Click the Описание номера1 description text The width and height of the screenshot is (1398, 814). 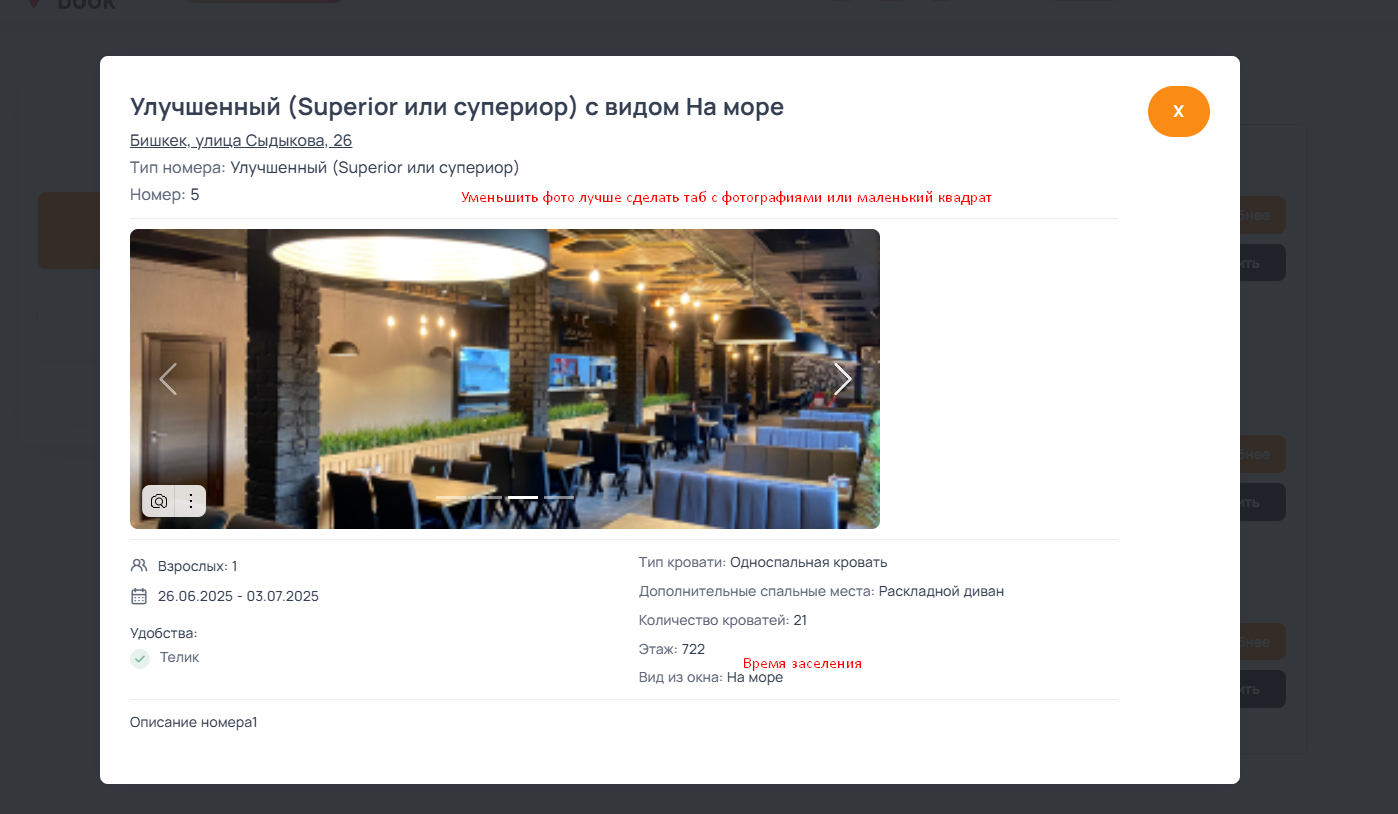click(x=194, y=722)
